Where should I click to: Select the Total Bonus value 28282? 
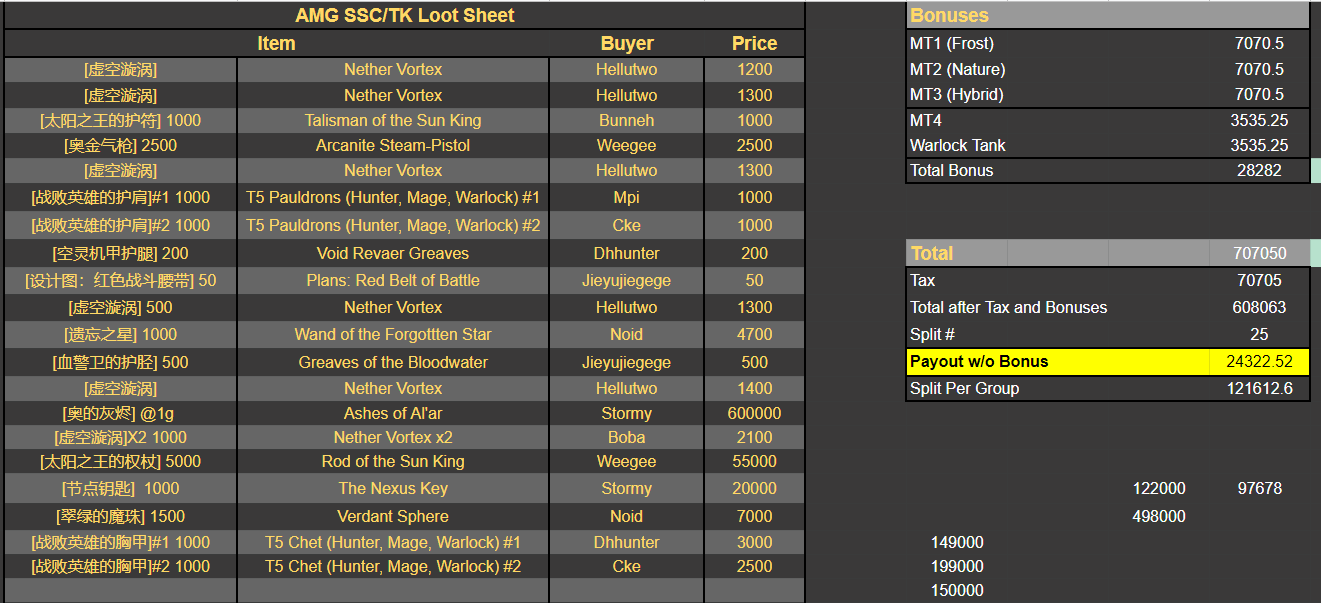(1258, 170)
